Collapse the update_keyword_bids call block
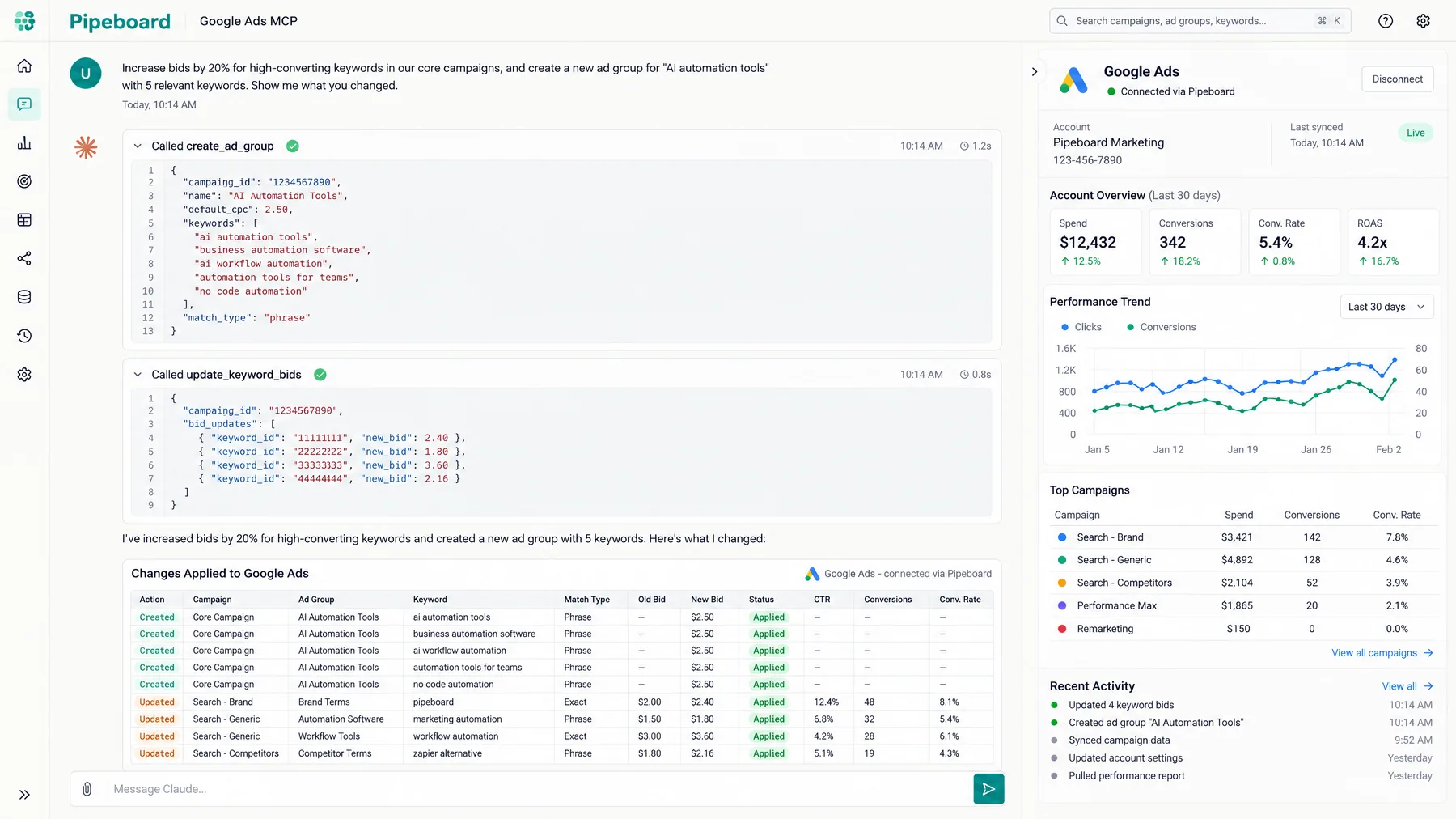The image size is (1456, 819). tap(138, 375)
